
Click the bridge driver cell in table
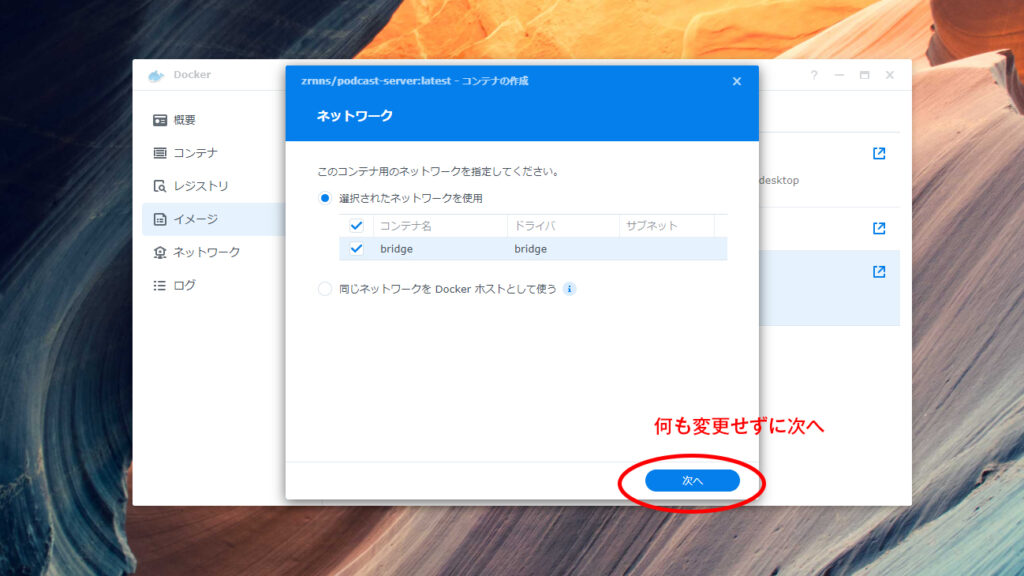pos(530,249)
